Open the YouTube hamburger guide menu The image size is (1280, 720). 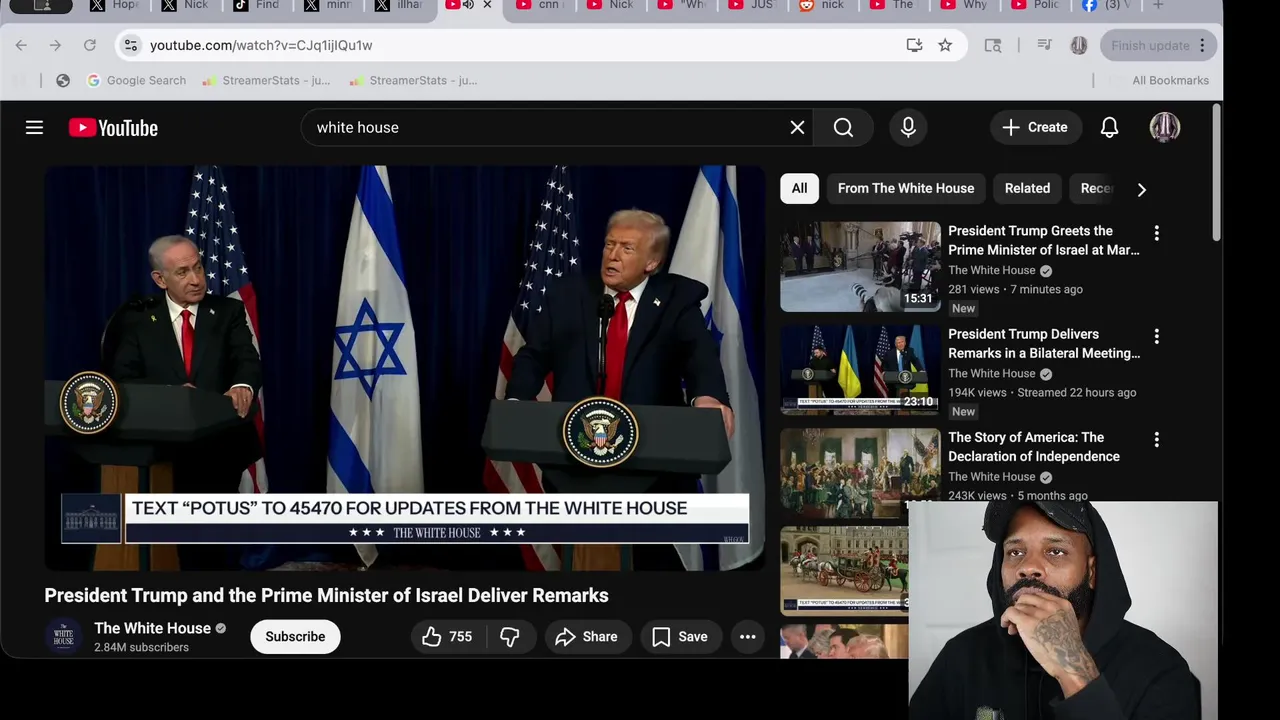coord(34,127)
